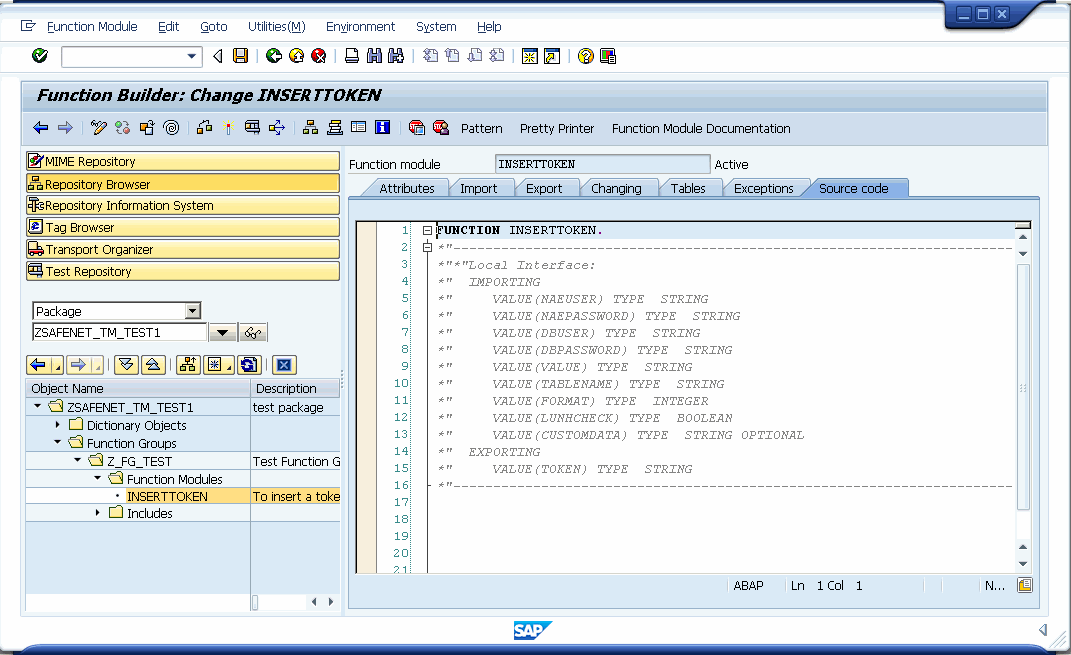Click the Check spiral icon
The image size is (1071, 655).
click(x=171, y=128)
